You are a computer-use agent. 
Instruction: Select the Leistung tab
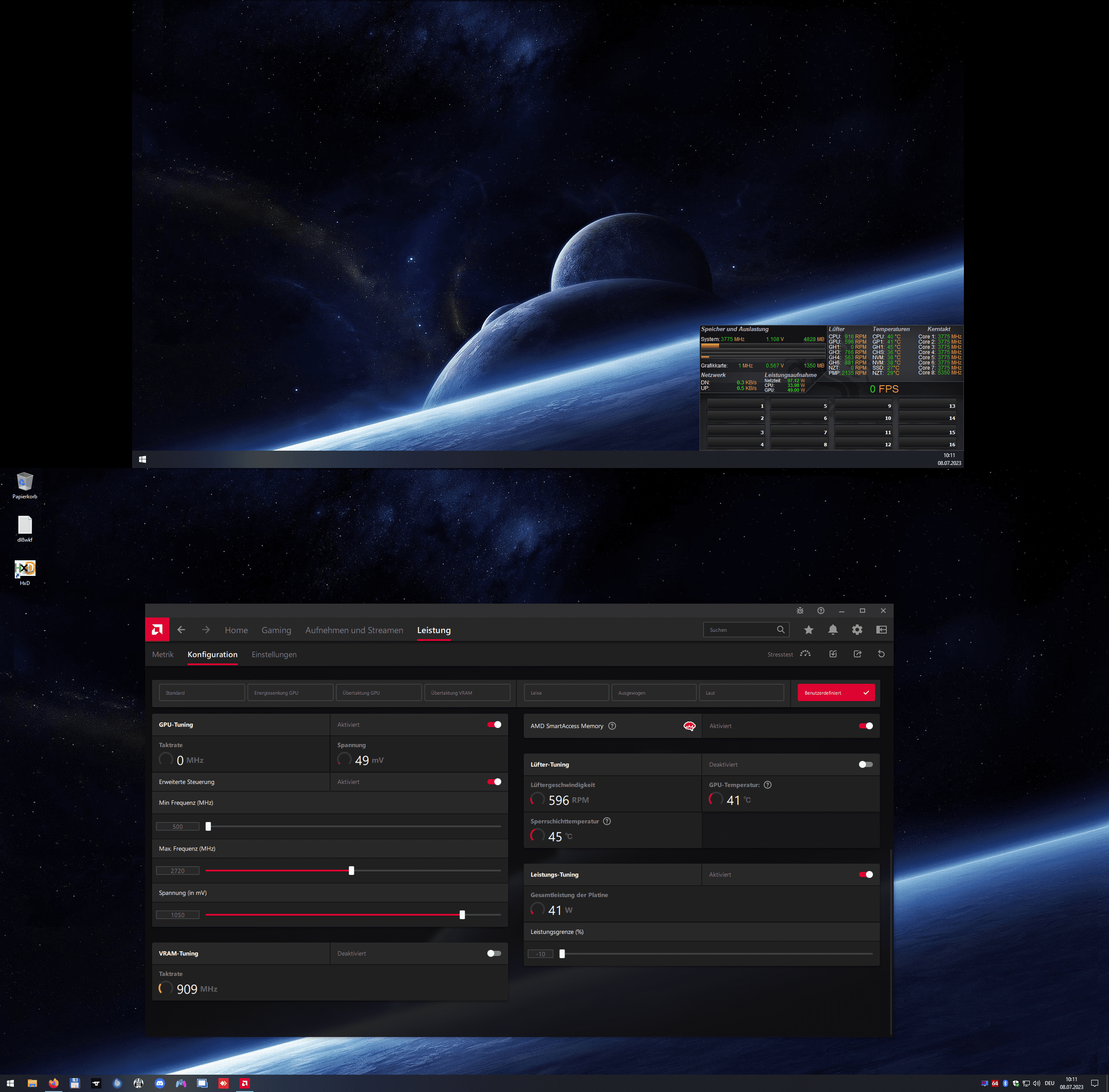coord(434,630)
